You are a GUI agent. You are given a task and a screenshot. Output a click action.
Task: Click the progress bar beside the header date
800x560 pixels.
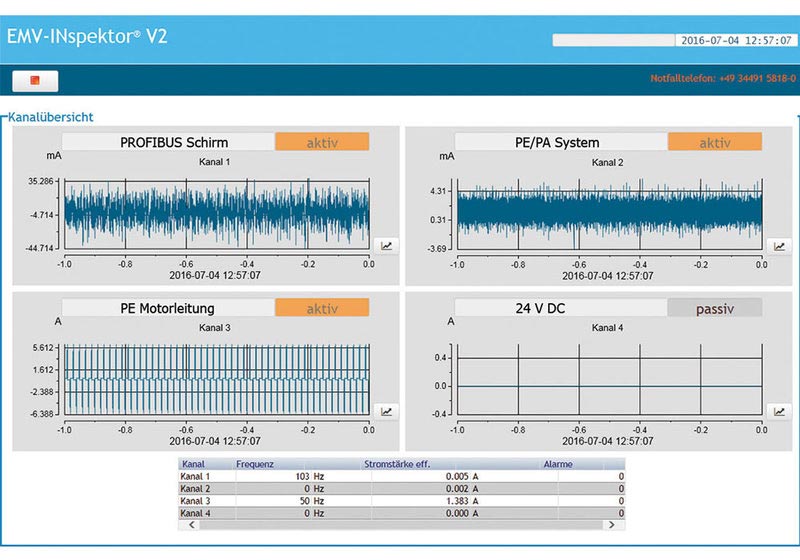pyautogui.click(x=614, y=40)
